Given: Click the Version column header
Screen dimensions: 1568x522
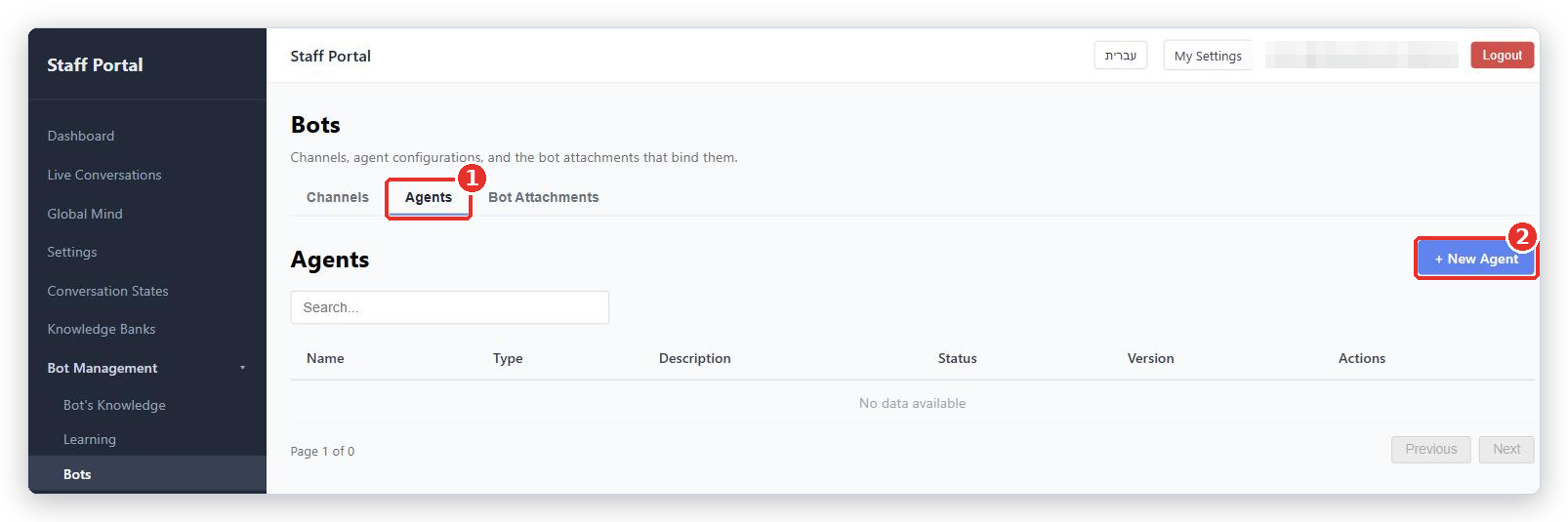Looking at the screenshot, I should pyautogui.click(x=1150, y=358).
